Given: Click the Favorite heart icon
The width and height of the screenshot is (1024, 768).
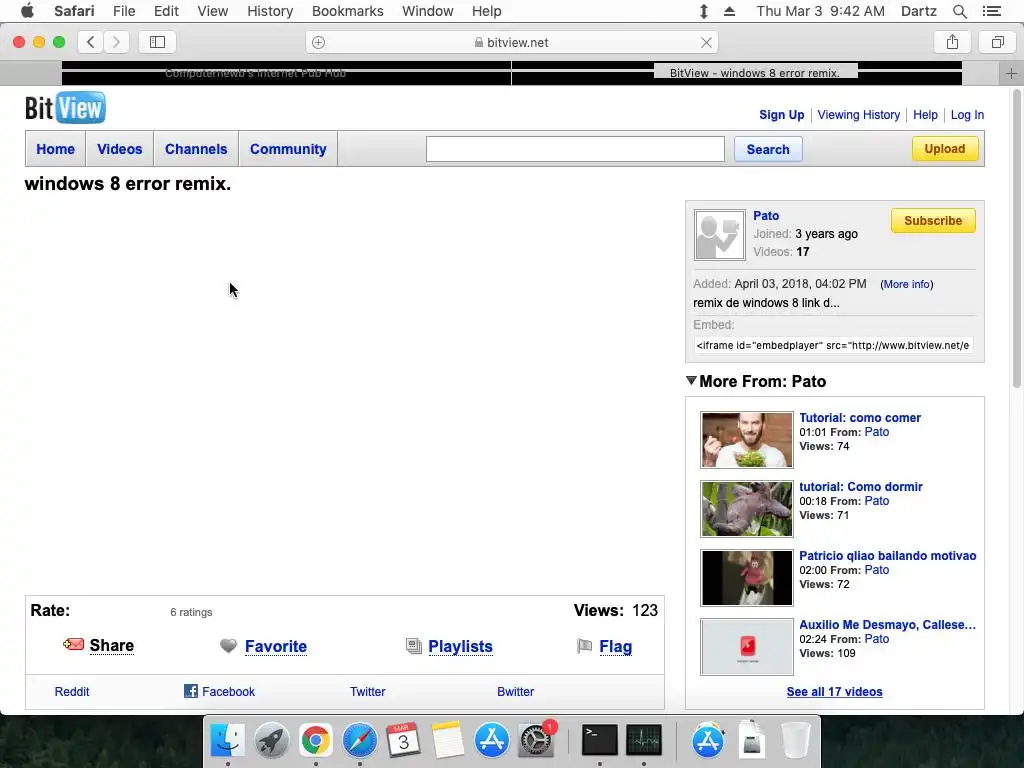Looking at the screenshot, I should (x=228, y=646).
